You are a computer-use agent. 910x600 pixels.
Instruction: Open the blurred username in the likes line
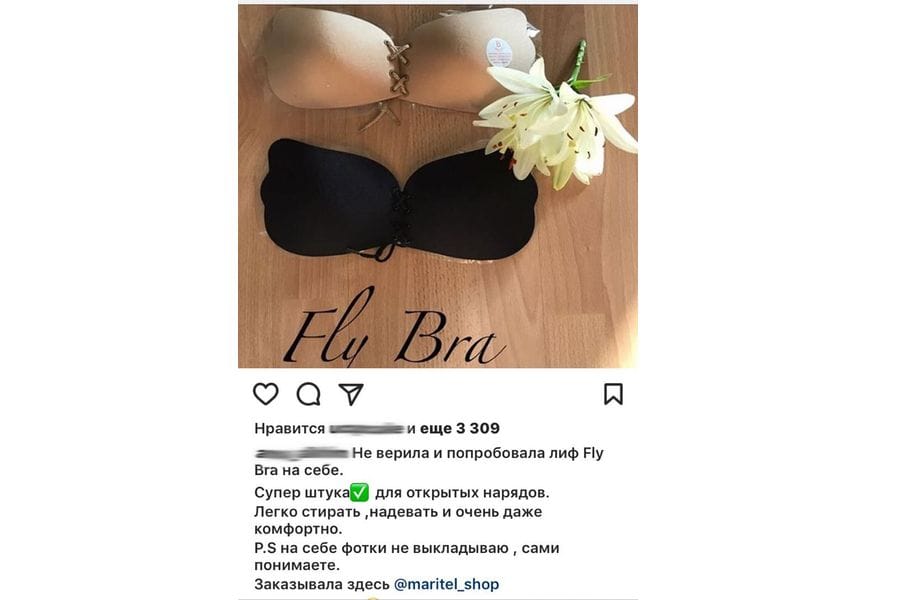pos(367,429)
